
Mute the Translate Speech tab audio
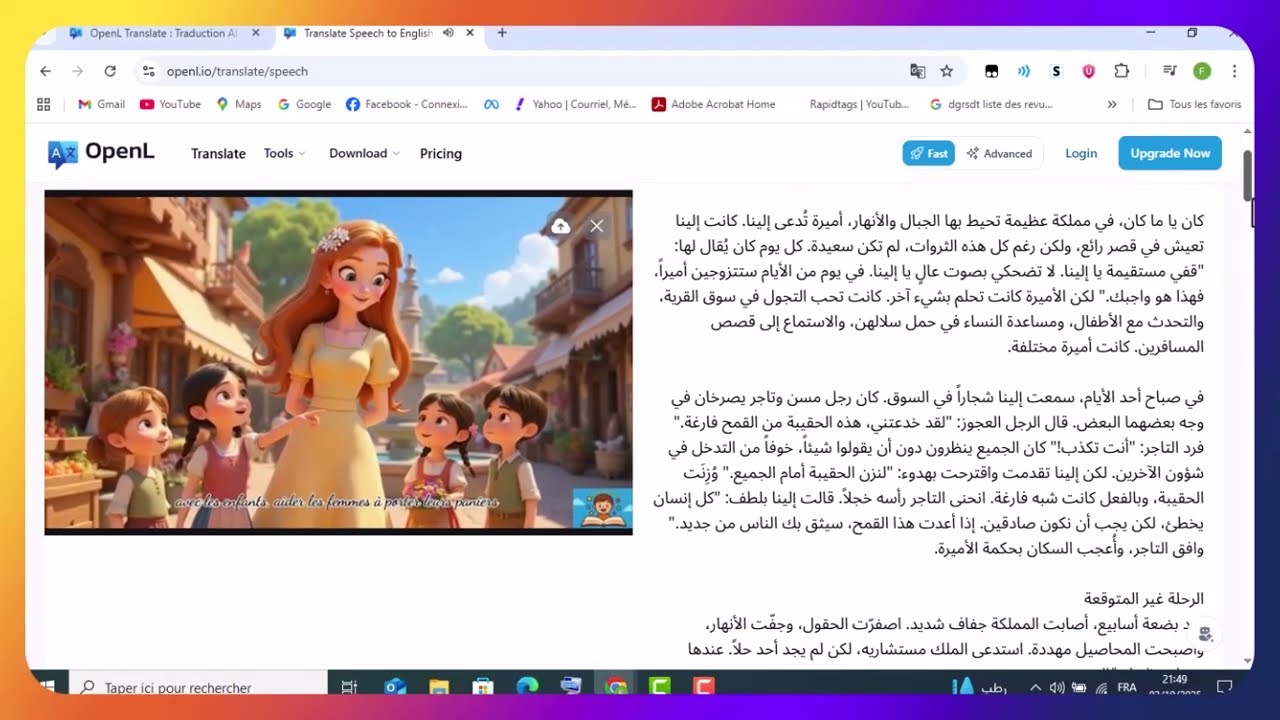(x=448, y=33)
